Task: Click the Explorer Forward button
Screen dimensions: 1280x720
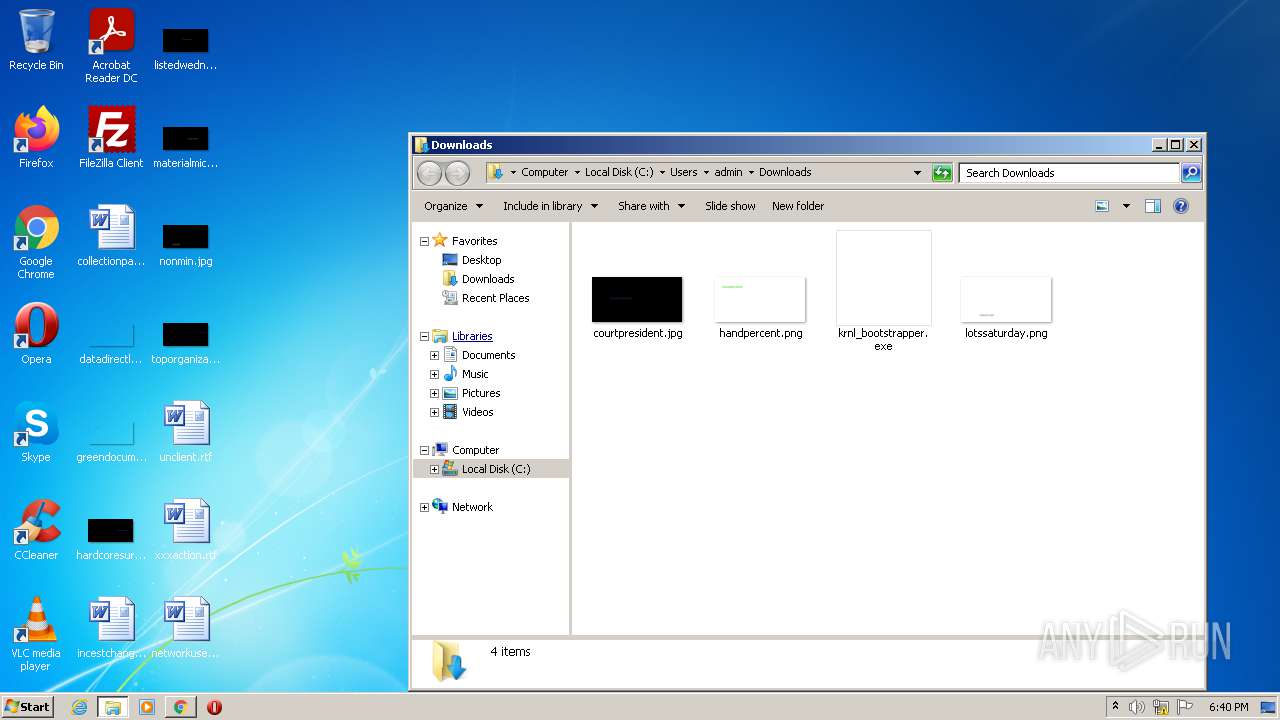Action: pyautogui.click(x=457, y=173)
